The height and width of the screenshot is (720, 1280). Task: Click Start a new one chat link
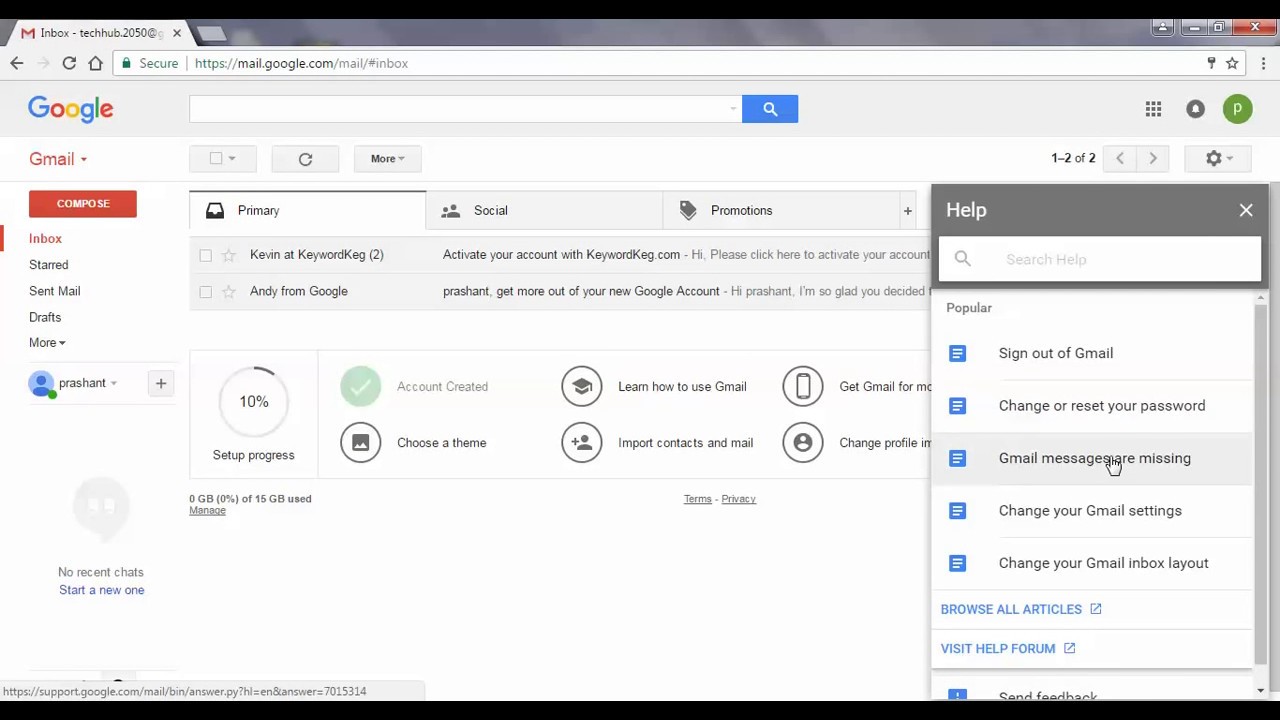tap(101, 590)
